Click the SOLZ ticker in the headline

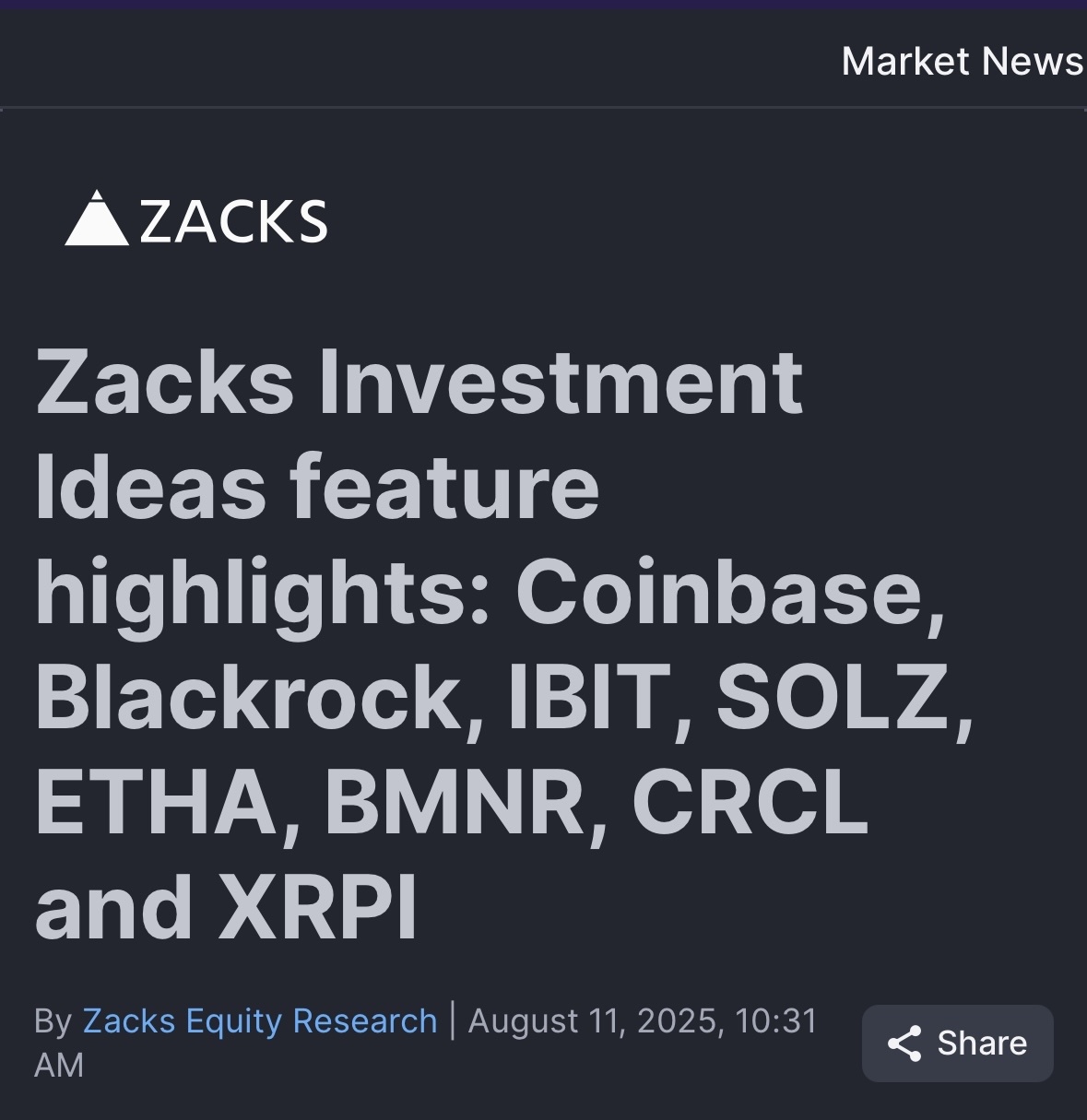point(833,696)
